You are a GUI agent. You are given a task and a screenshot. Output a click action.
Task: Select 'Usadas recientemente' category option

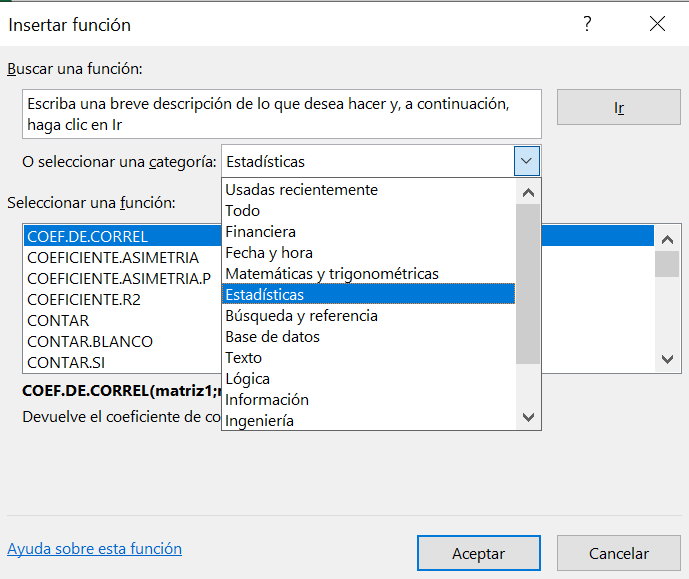301,189
